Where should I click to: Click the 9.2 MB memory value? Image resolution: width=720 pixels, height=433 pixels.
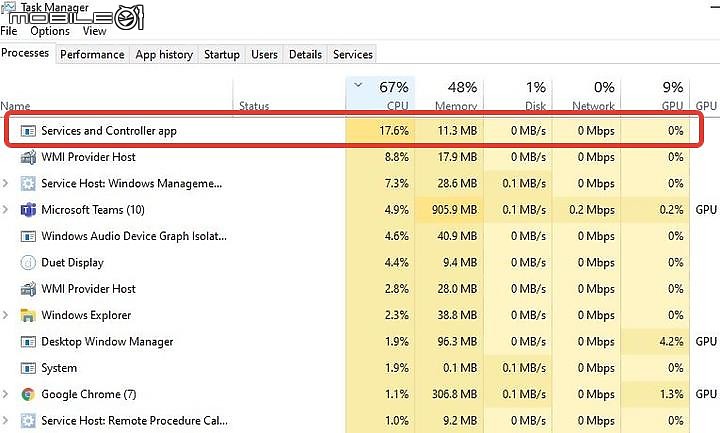(461, 421)
